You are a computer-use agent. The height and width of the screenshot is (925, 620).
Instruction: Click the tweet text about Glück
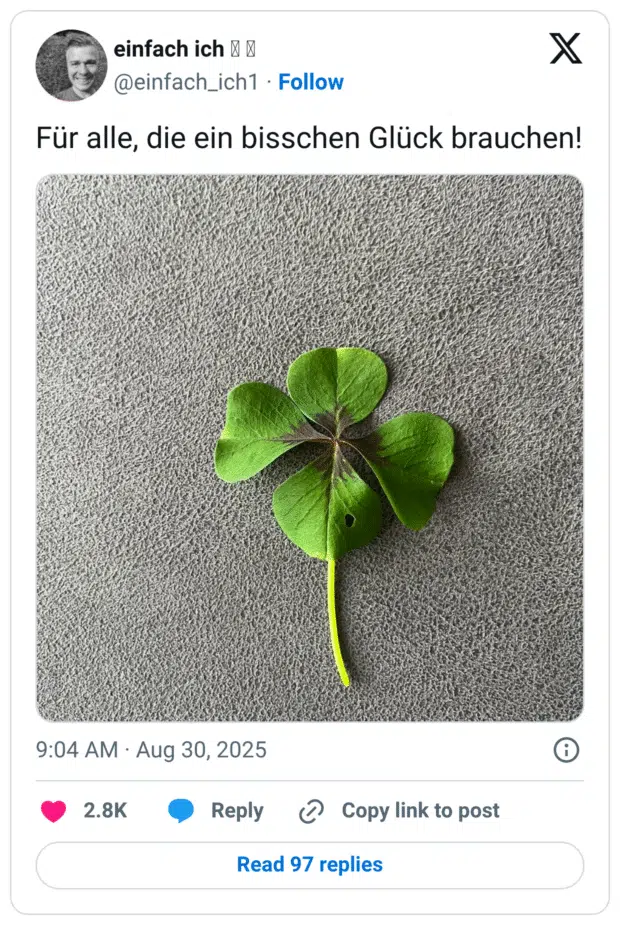point(309,138)
